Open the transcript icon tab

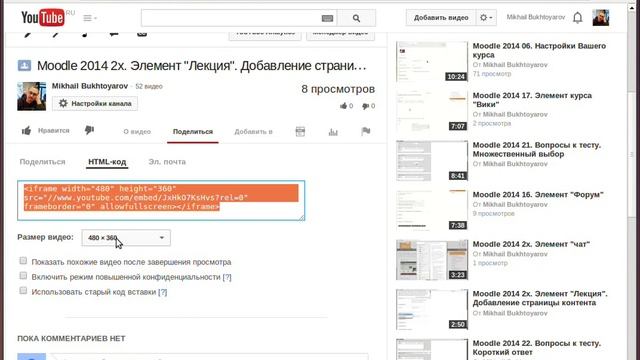(x=300, y=131)
